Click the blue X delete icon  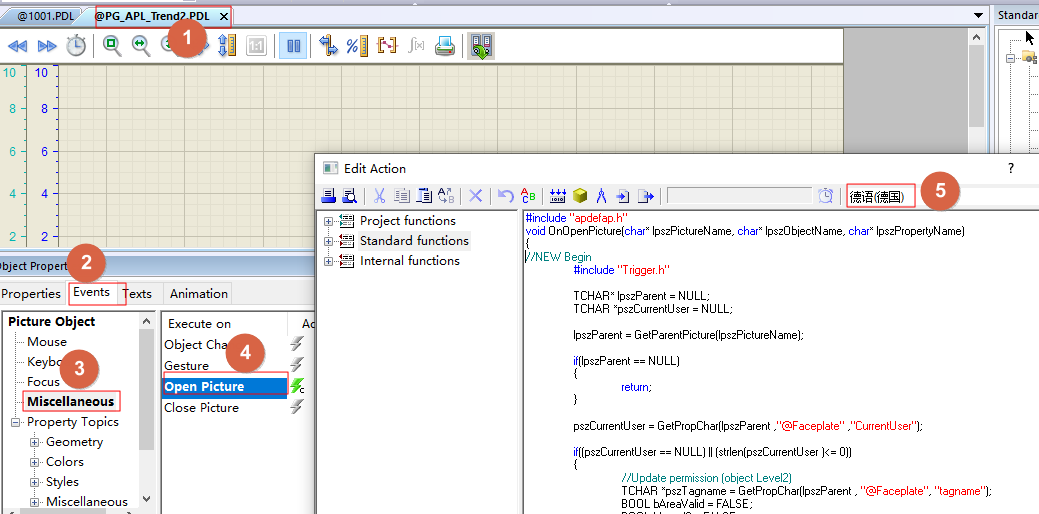tap(476, 196)
